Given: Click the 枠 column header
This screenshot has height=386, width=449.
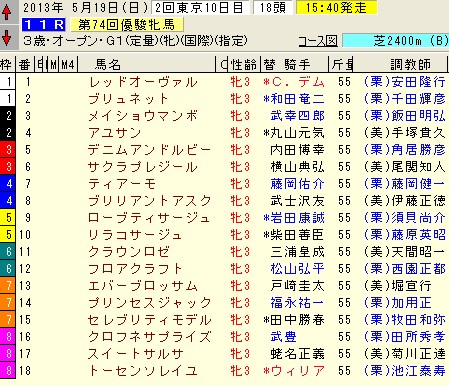Looking at the screenshot, I should click(7, 64).
